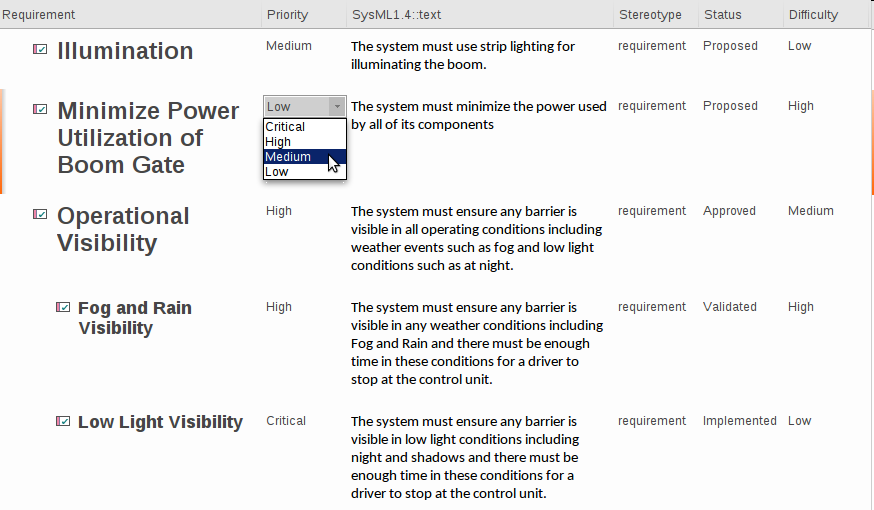
Task: Sort by the Status column header
Action: pyautogui.click(x=722, y=15)
